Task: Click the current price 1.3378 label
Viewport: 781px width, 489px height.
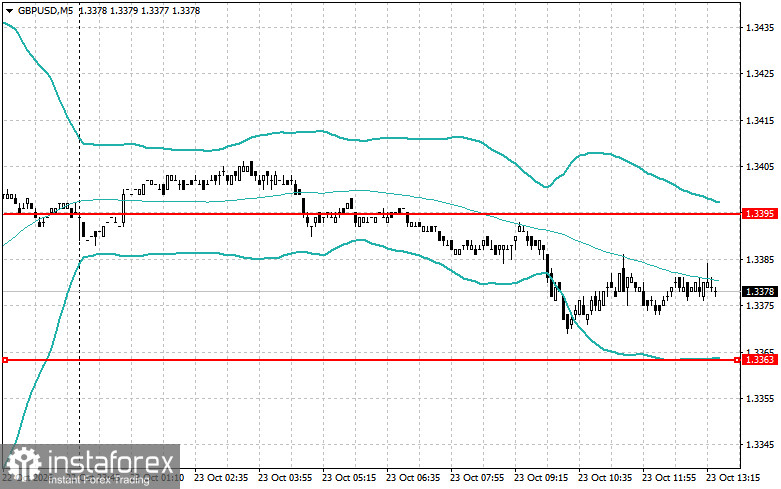Action: point(760,291)
